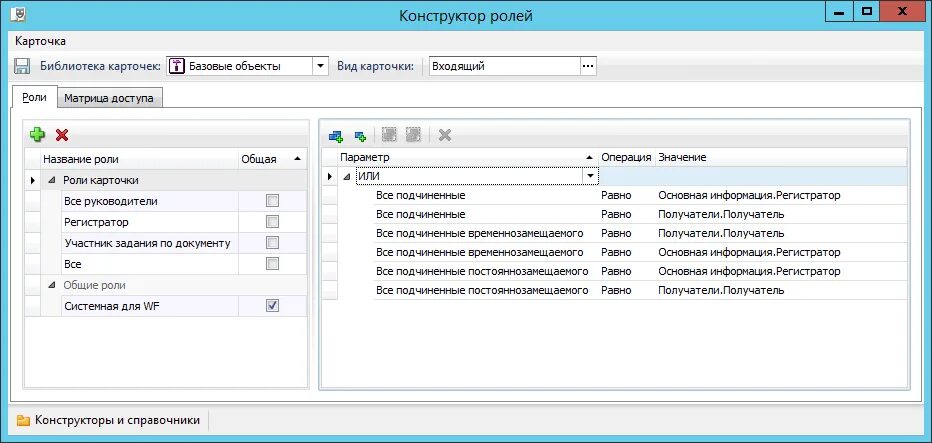Add a new role with green plus

coord(37,135)
